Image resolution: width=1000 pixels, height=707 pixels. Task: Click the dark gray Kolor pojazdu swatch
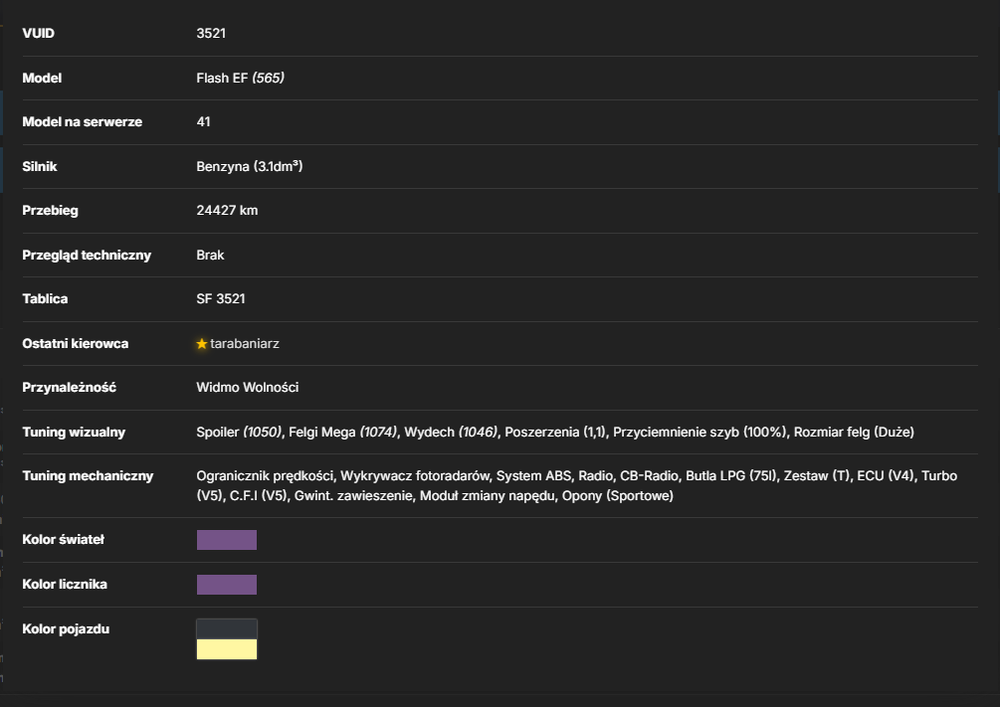coord(226,629)
